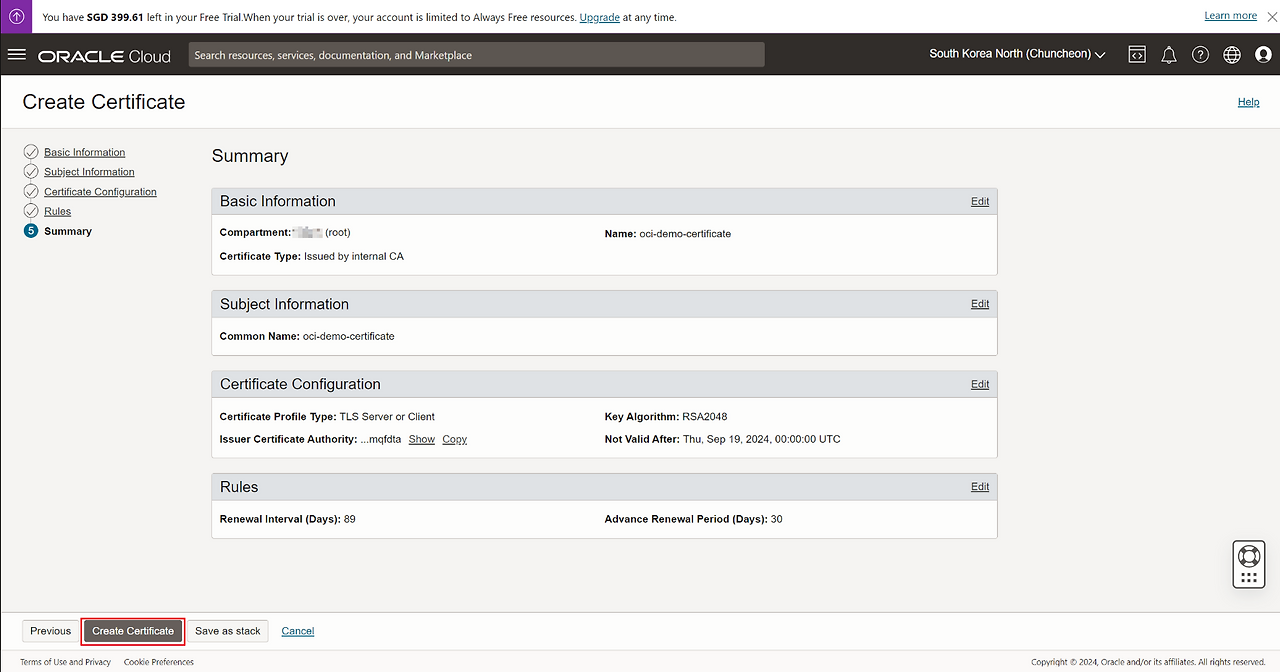Image resolution: width=1280 pixels, height=672 pixels.
Task: Click the Previous button
Action: pyautogui.click(x=50, y=631)
